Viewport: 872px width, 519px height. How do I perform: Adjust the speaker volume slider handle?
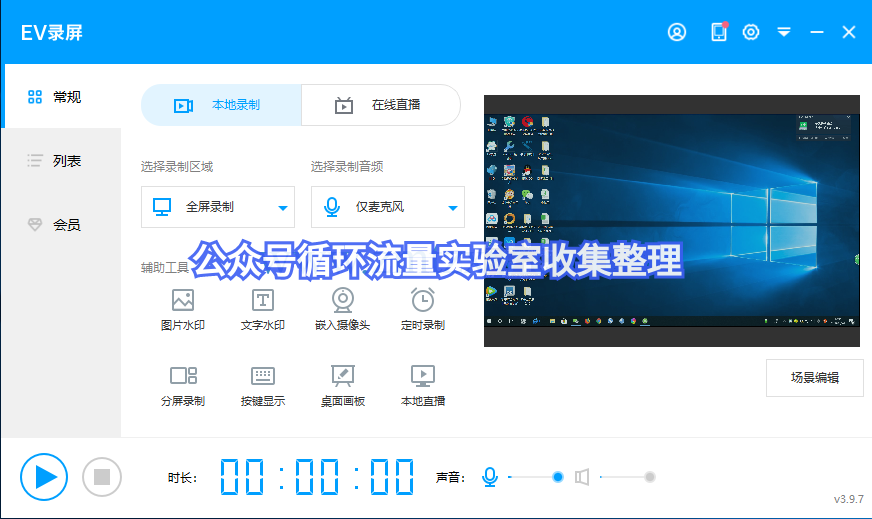pos(650,477)
